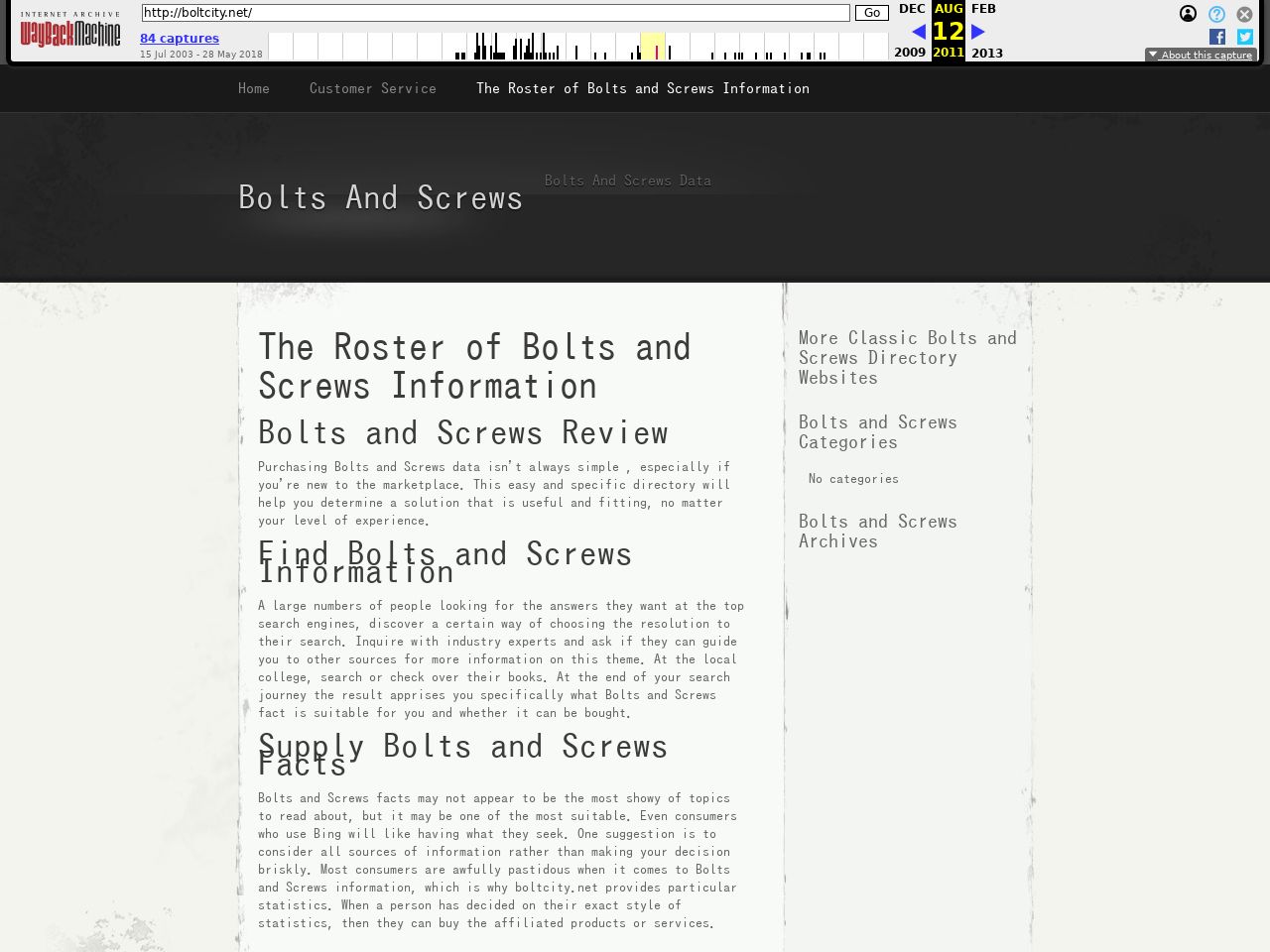Open the Wayback help icon

pos(1216,14)
